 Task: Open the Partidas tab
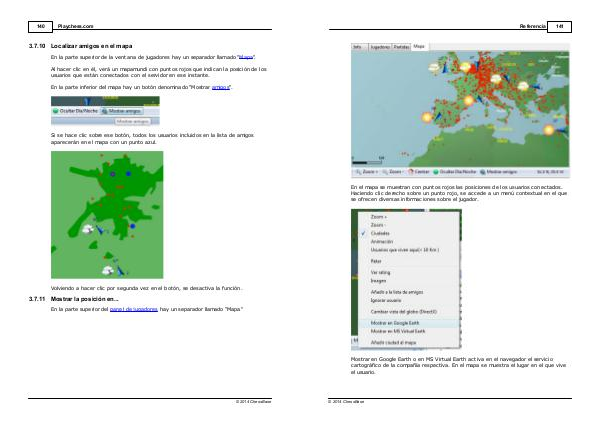[401, 46]
